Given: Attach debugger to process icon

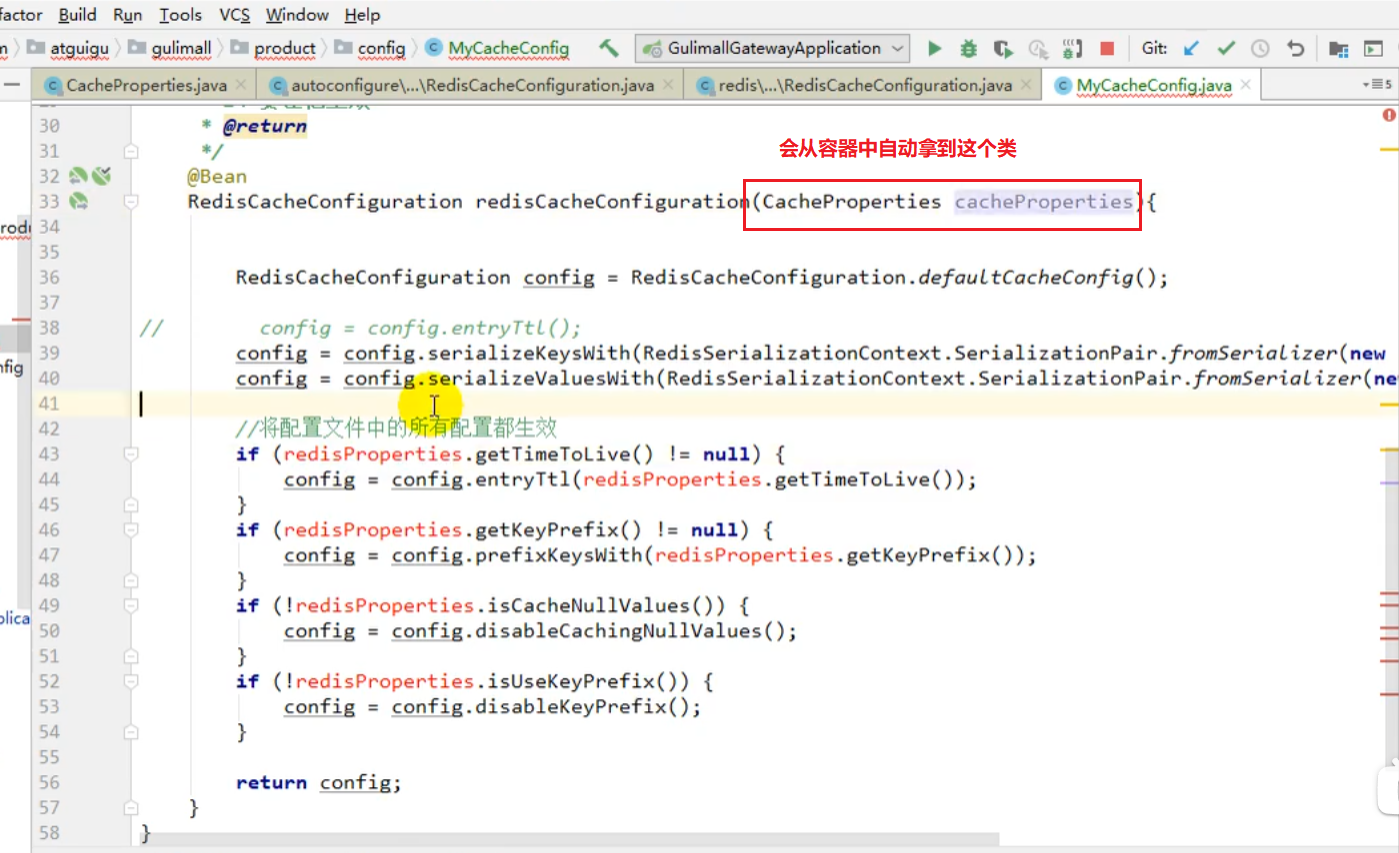Looking at the screenshot, I should tap(1073, 48).
